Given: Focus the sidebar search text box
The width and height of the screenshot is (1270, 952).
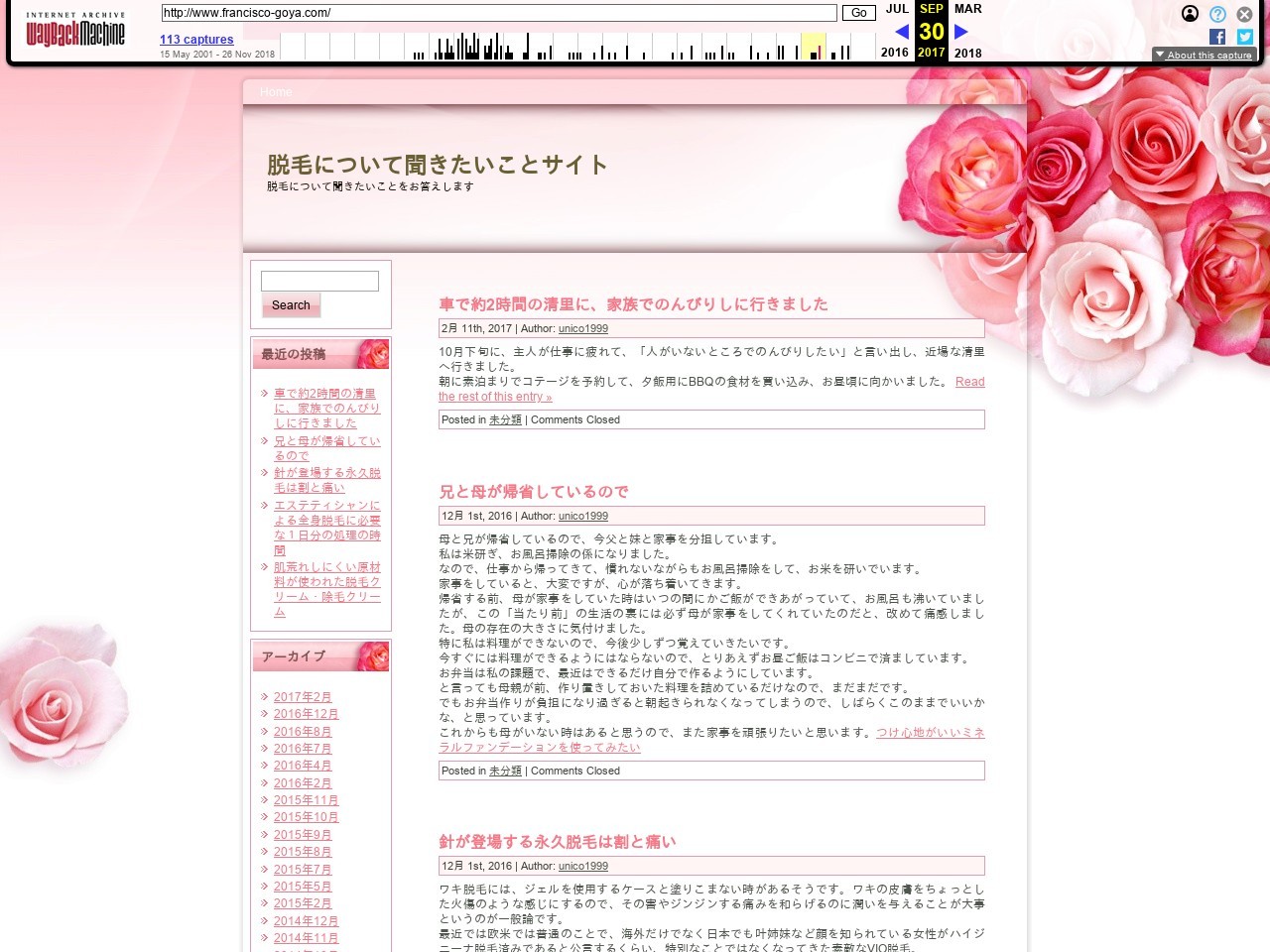Looking at the screenshot, I should [x=319, y=282].
